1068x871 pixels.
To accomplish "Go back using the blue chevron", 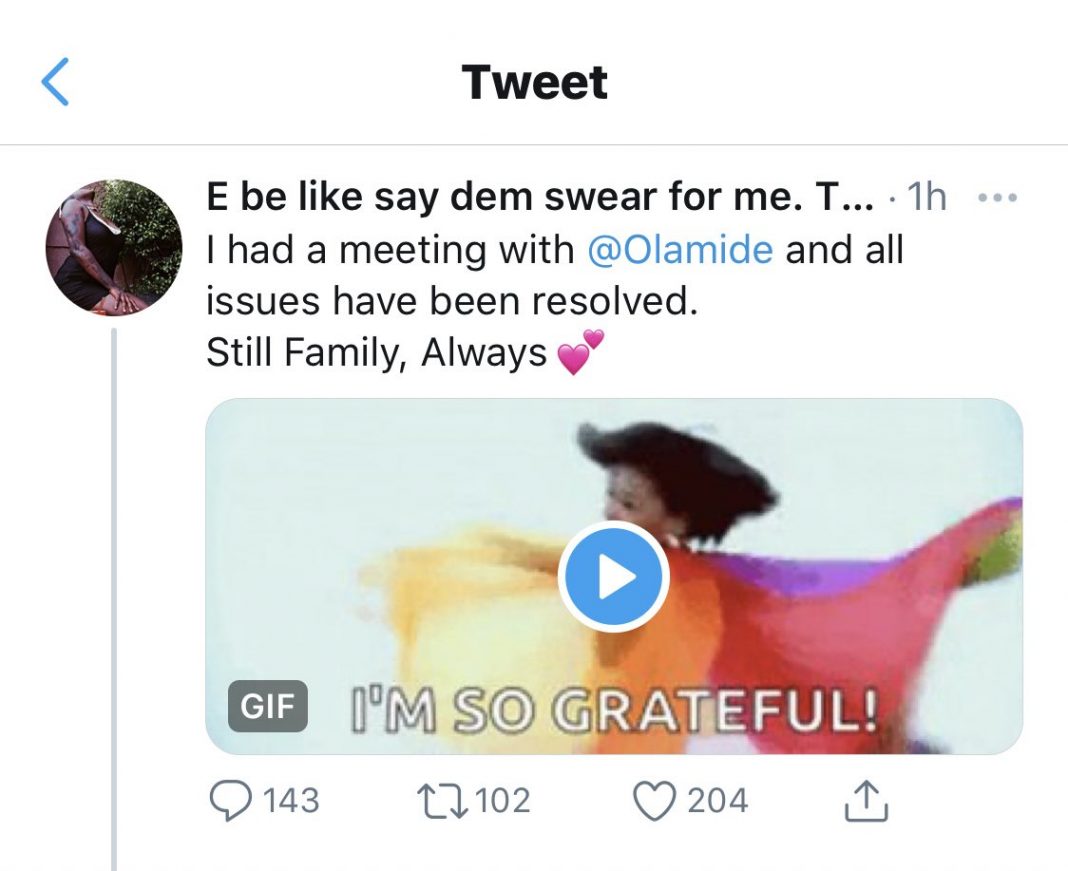I will (56, 82).
